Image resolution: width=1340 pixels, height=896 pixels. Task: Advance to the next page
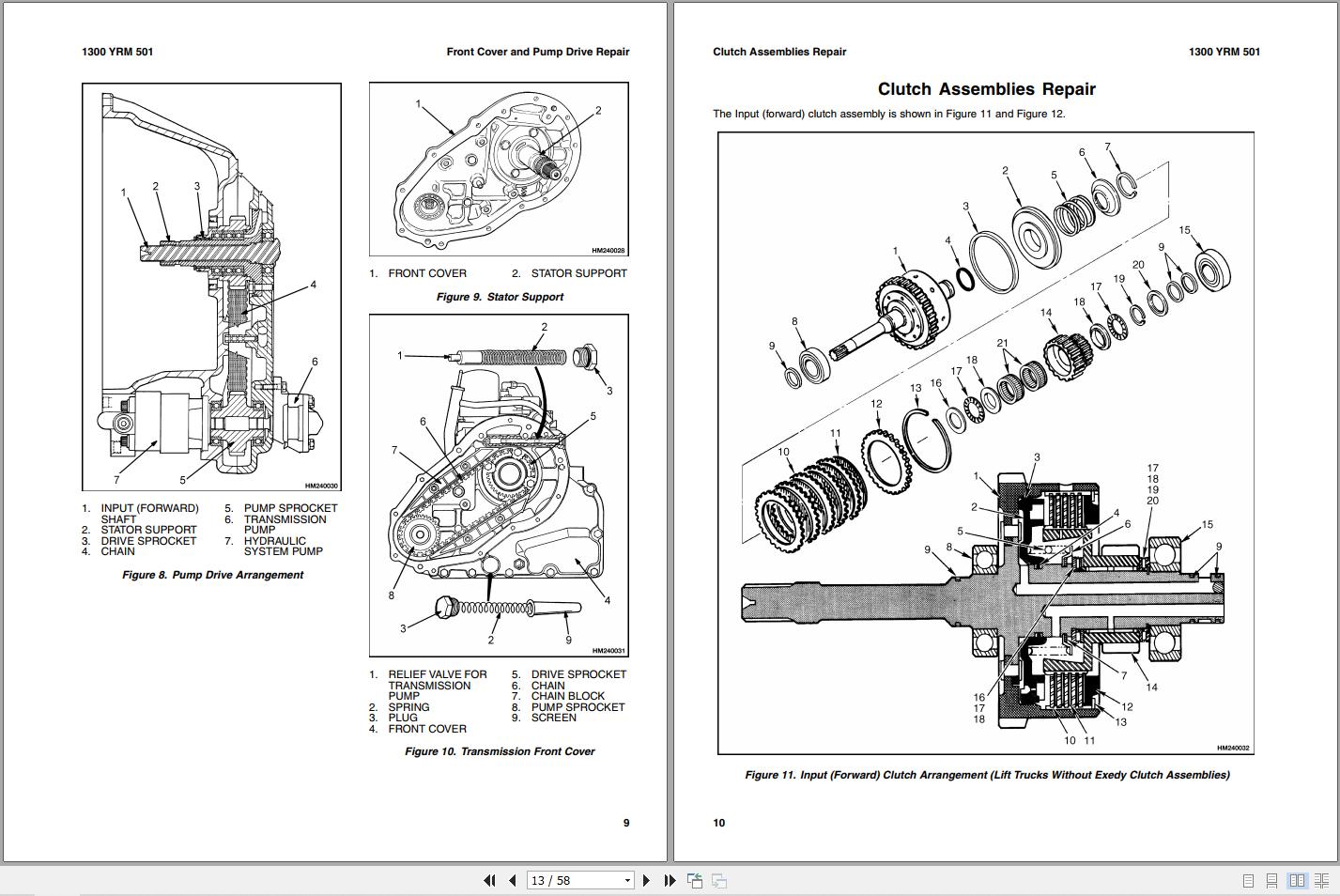click(646, 880)
